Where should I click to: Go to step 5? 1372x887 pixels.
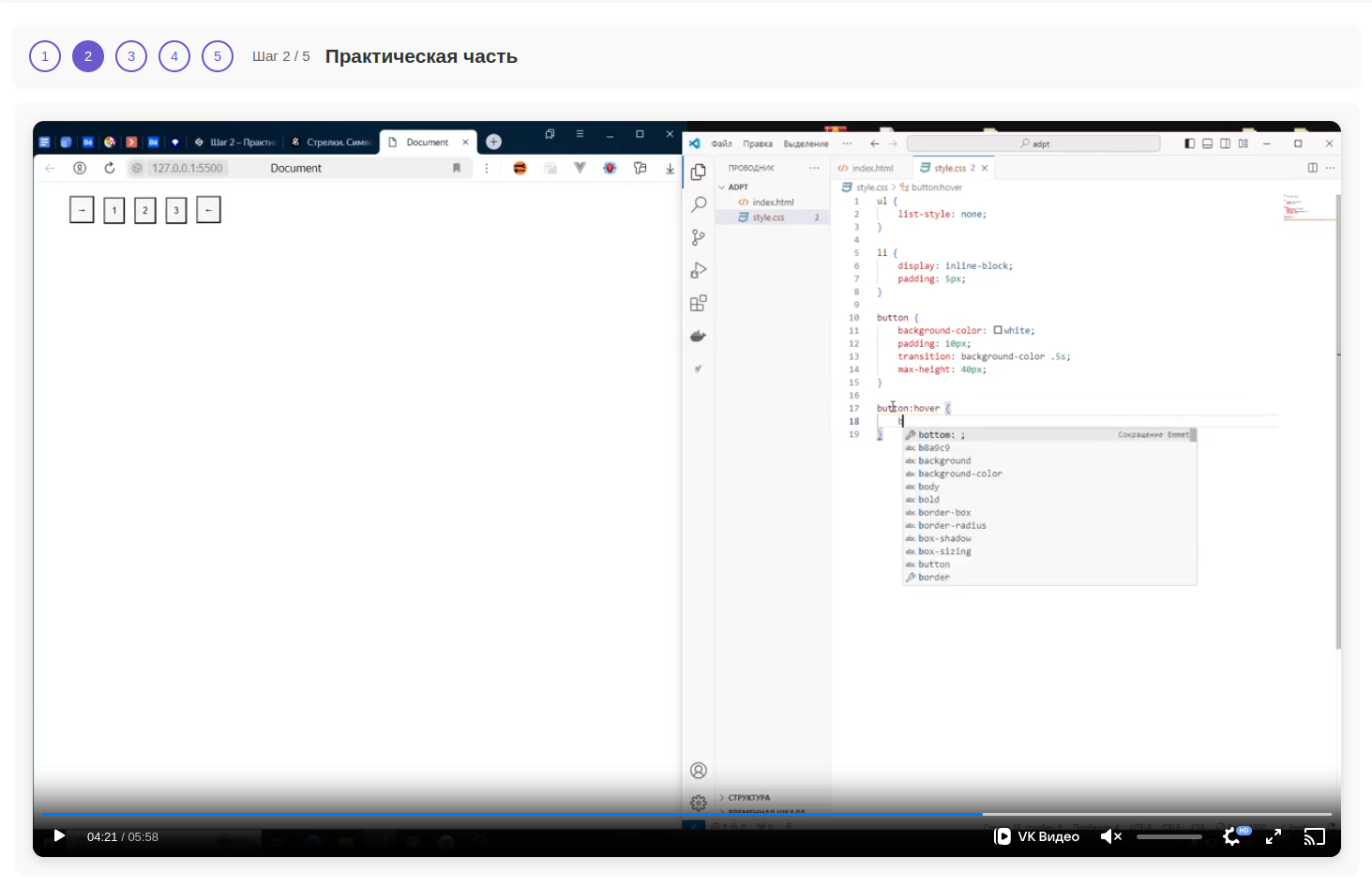click(218, 56)
